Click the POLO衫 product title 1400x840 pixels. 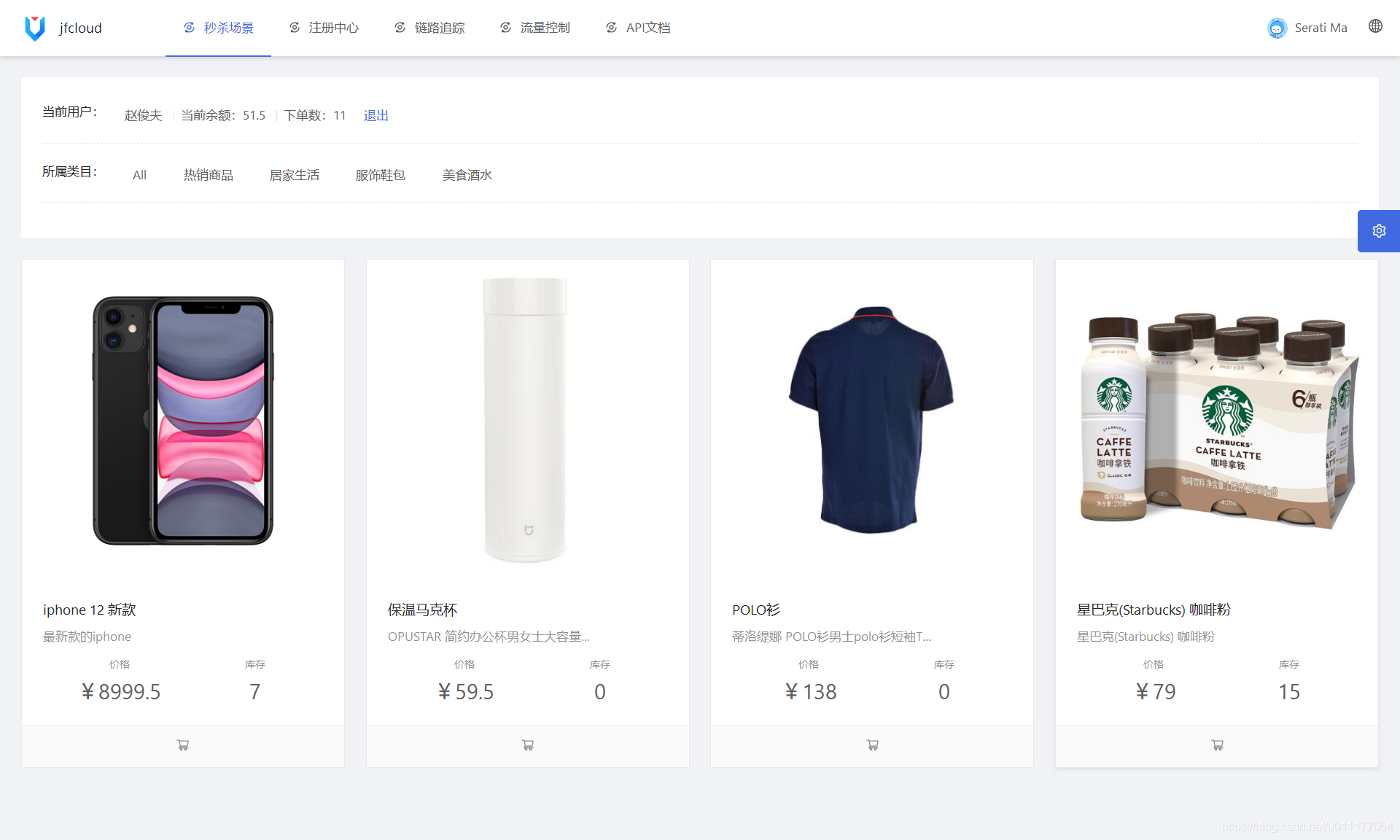pyautogui.click(x=755, y=610)
